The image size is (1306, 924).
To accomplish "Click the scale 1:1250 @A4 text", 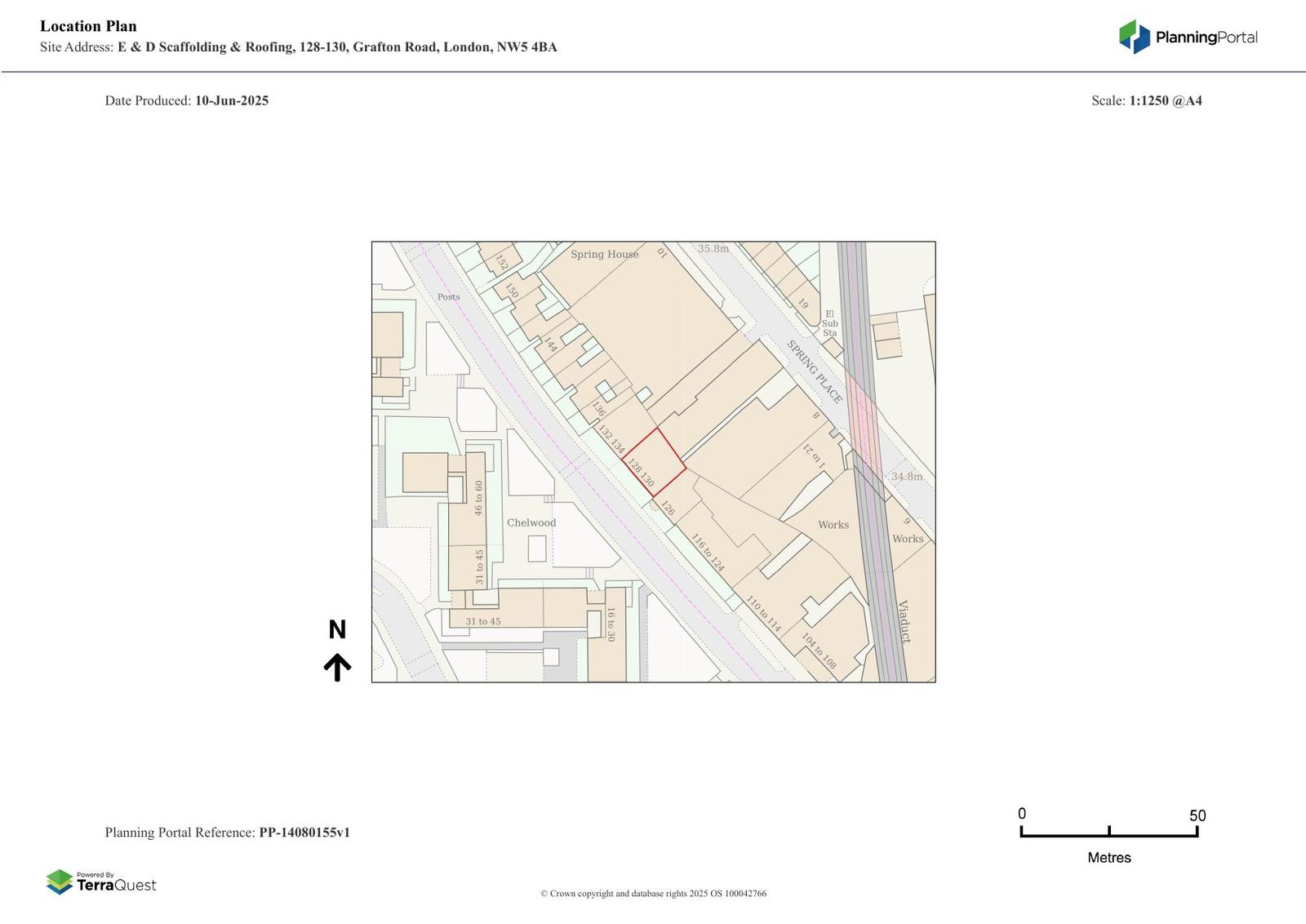I will tap(1165, 100).
